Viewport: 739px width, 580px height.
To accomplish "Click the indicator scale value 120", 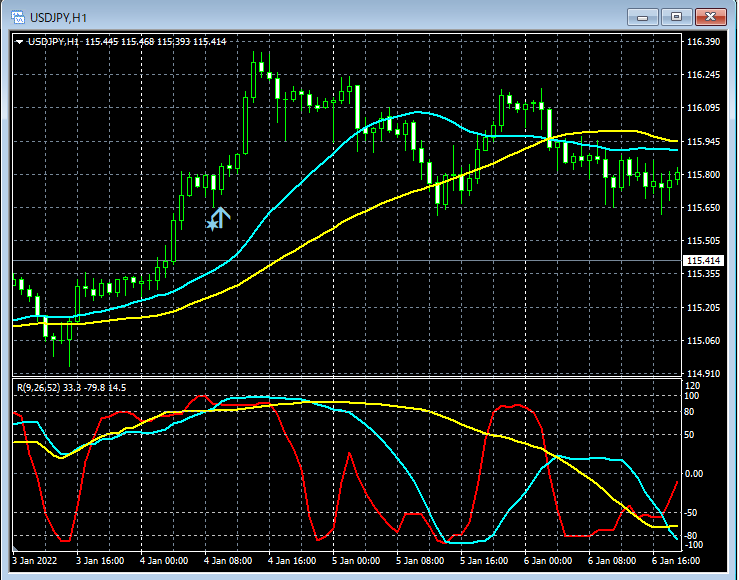I will pyautogui.click(x=692, y=386).
